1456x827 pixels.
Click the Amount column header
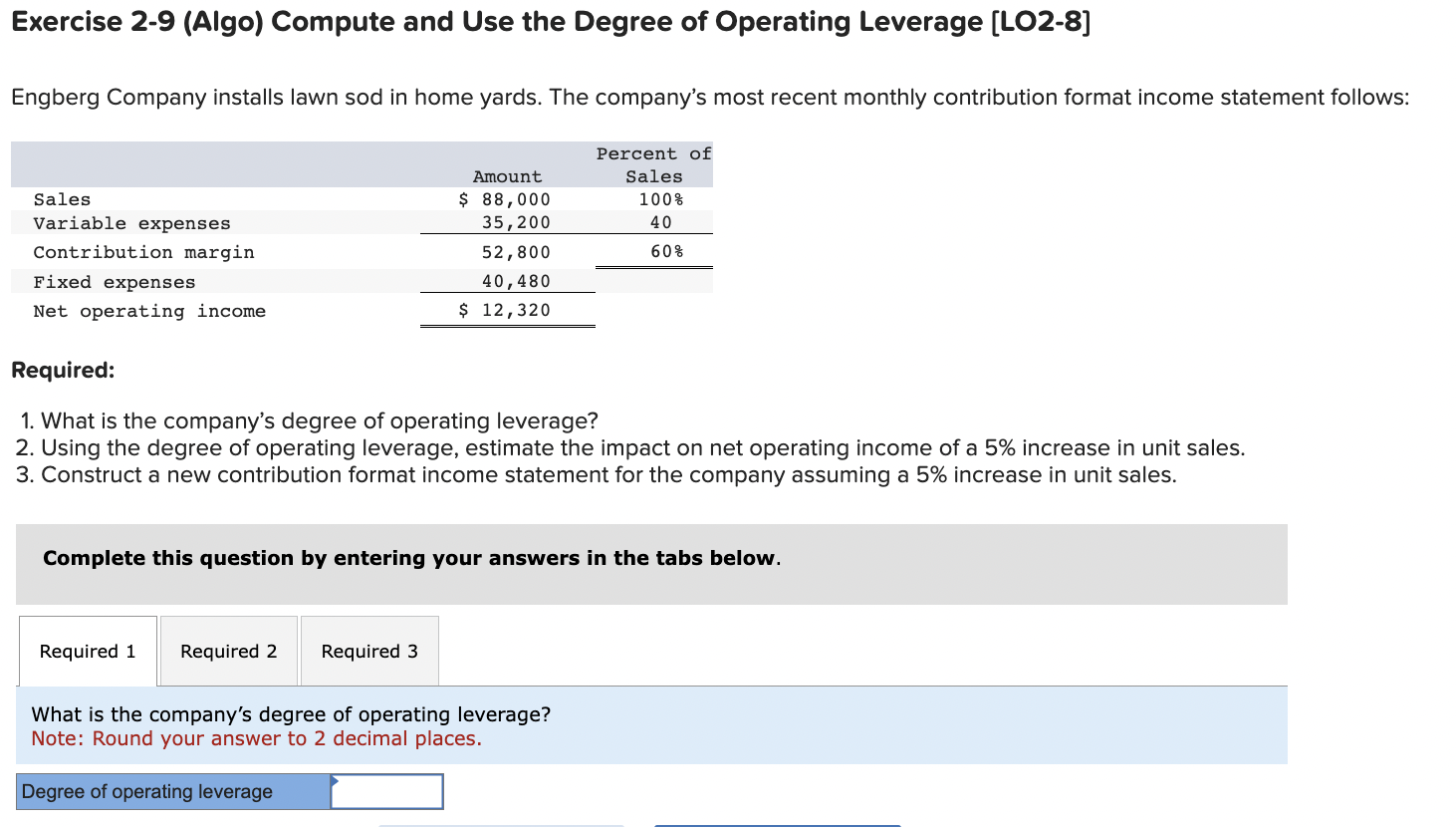coord(507,176)
